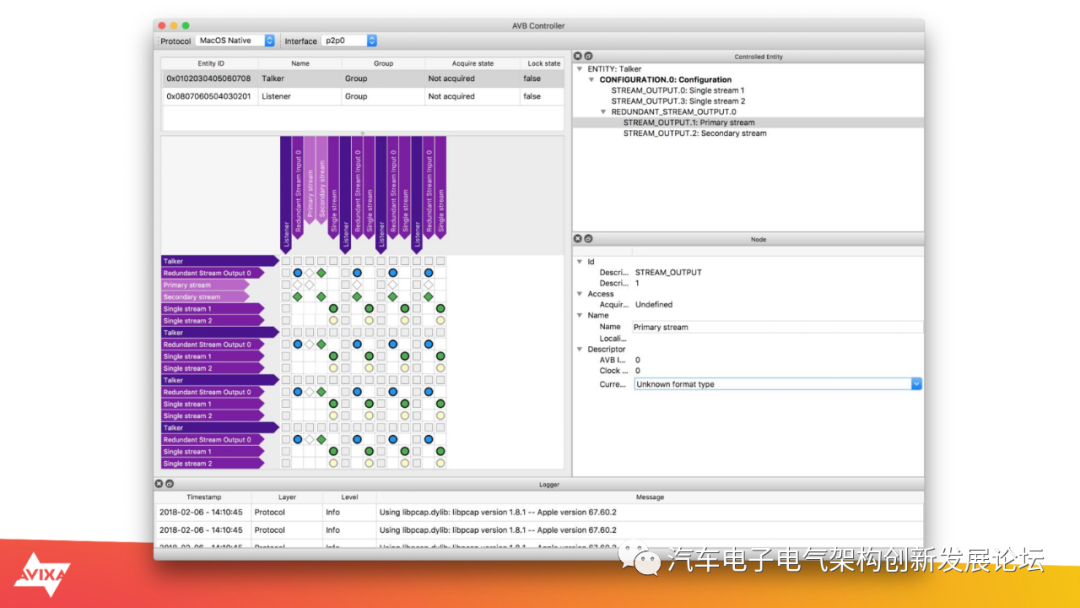Click the Acquire state column header
The height and width of the screenshot is (608, 1080).
[x=472, y=63]
